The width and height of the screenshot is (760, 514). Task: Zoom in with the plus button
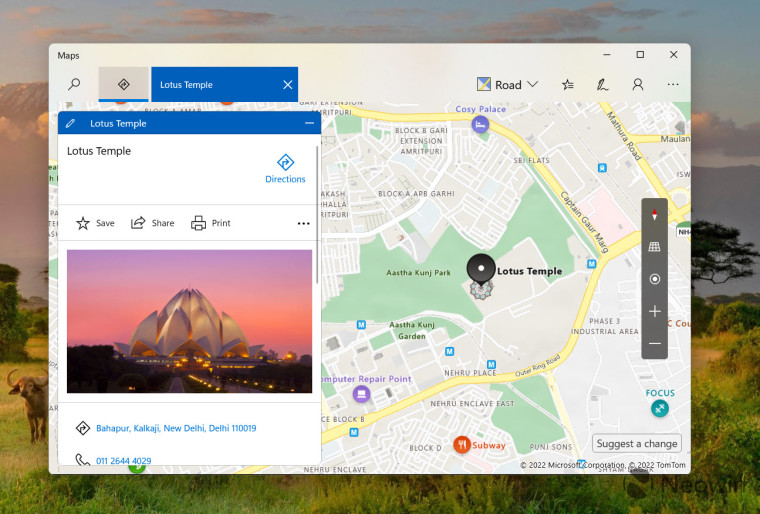click(x=654, y=311)
